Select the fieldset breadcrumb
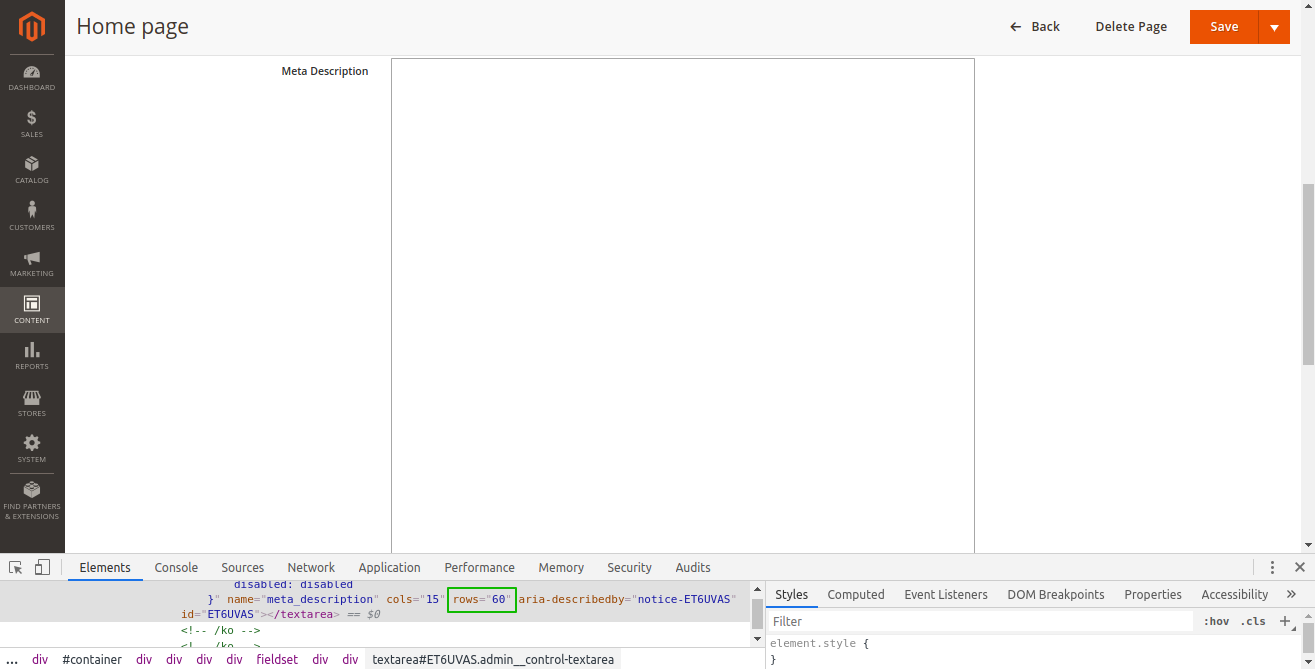The image size is (1315, 669). (x=277, y=659)
